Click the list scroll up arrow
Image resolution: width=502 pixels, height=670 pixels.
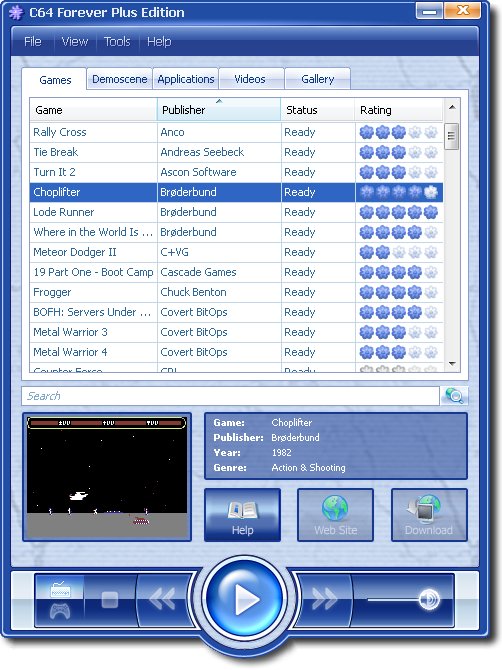[x=452, y=107]
